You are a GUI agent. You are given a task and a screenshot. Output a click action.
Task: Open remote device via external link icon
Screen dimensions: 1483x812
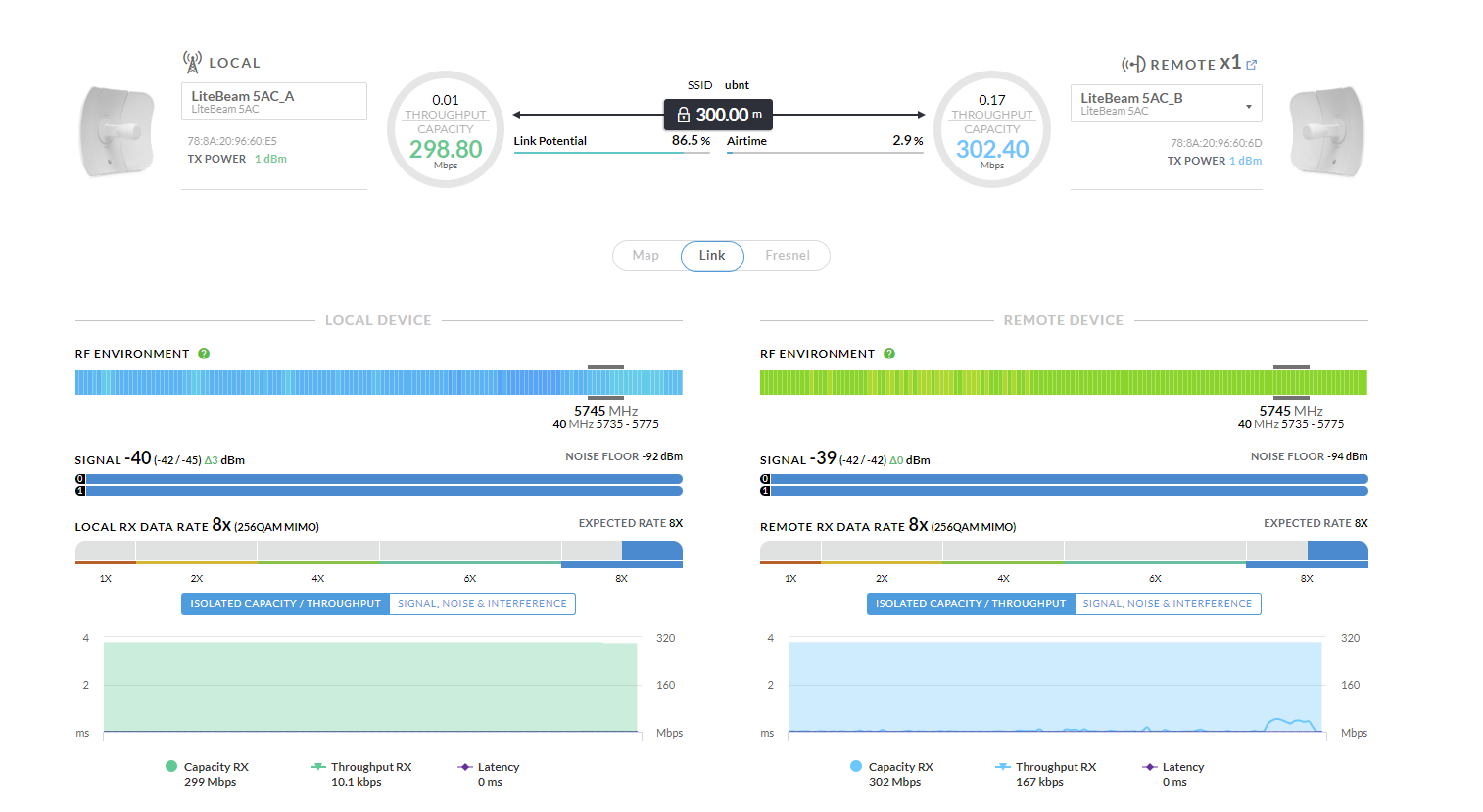click(x=1251, y=65)
